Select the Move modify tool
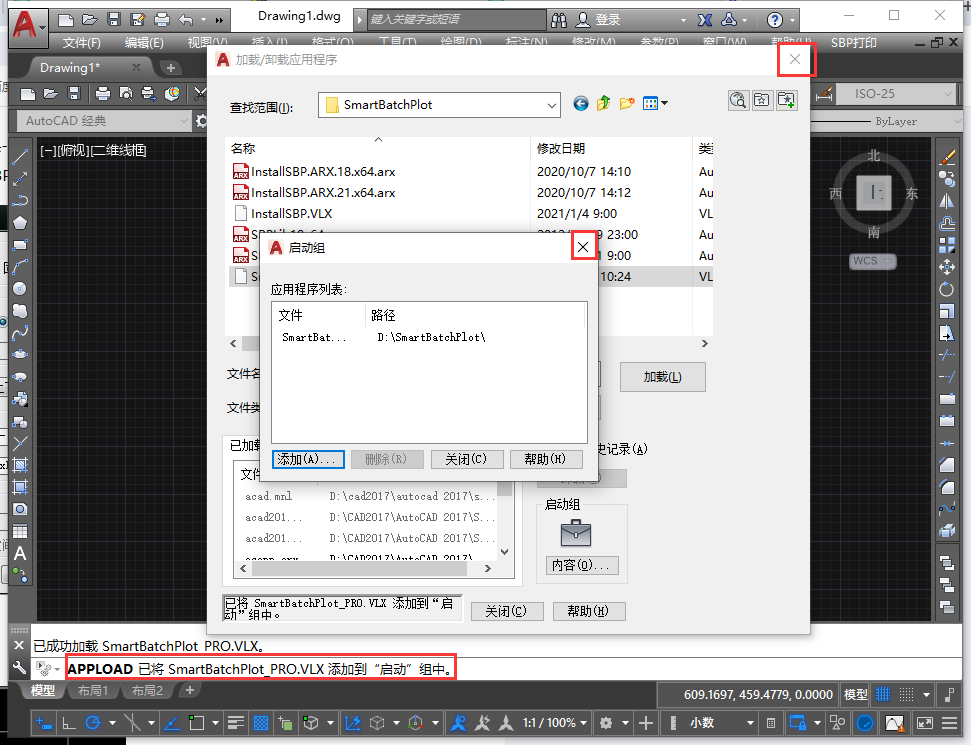This screenshot has height=745, width=971. (947, 267)
